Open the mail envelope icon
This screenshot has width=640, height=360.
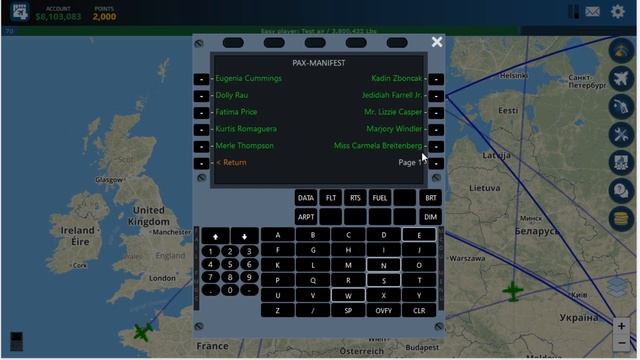[x=592, y=11]
